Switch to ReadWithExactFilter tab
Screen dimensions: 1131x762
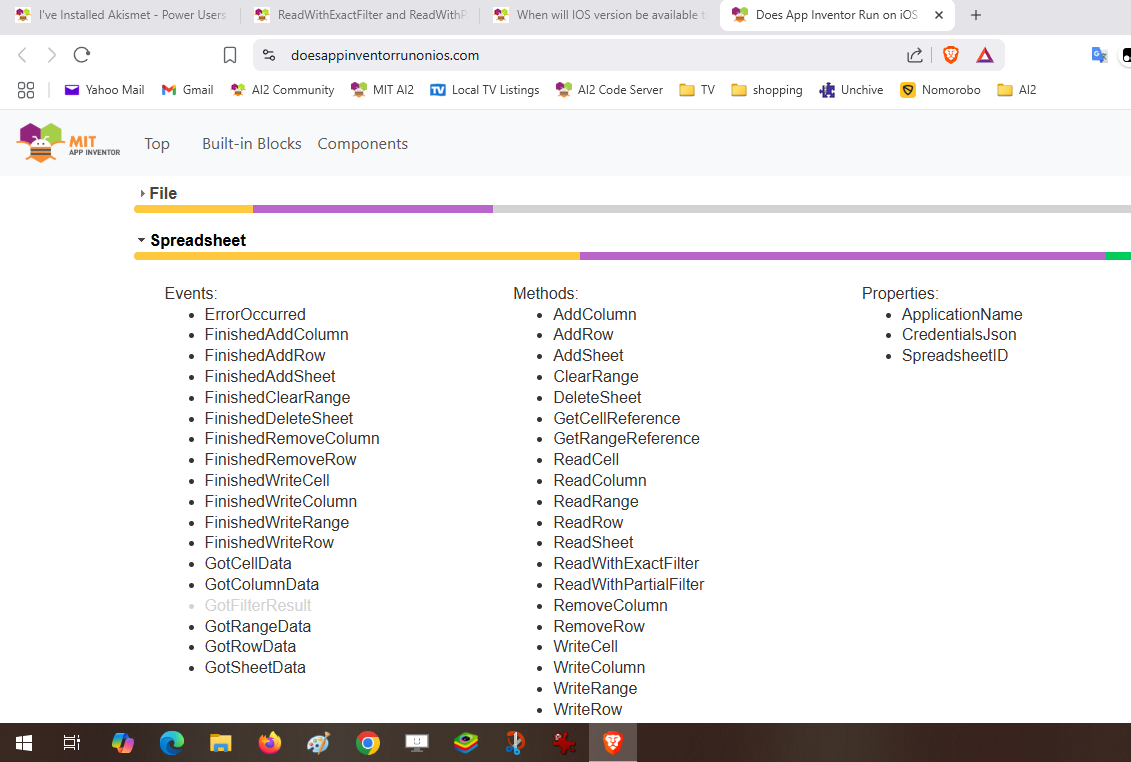click(x=362, y=15)
